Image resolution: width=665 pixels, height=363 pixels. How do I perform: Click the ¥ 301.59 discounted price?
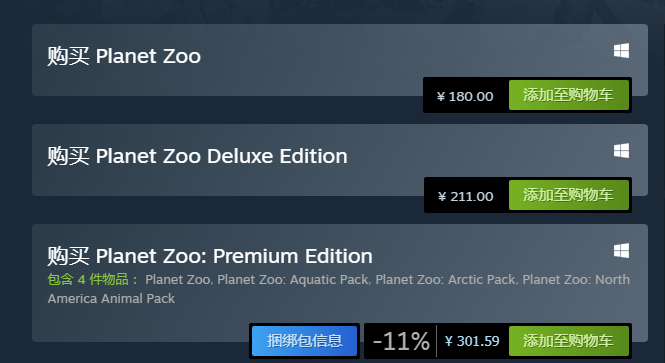472,341
